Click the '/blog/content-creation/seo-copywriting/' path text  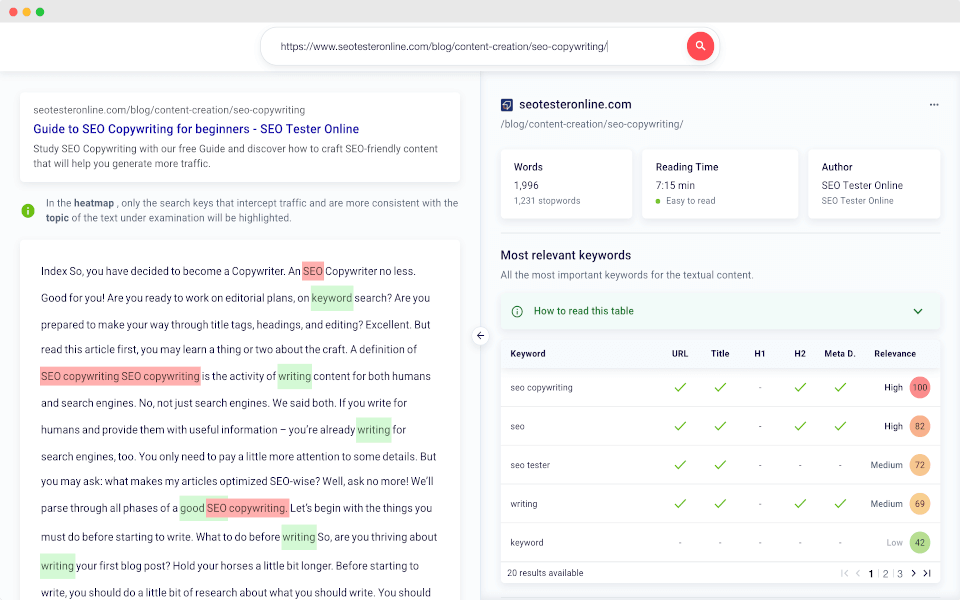click(592, 124)
